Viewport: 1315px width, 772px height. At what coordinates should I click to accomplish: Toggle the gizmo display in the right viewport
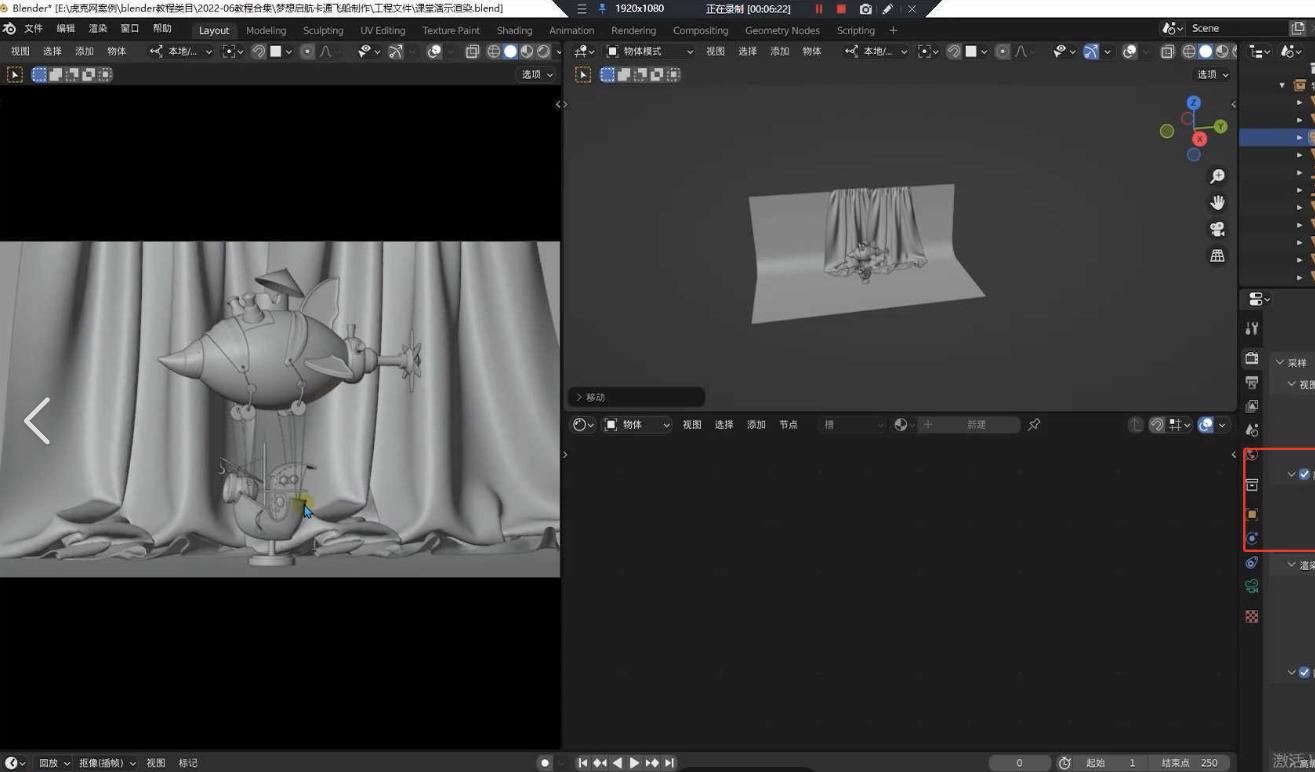click(x=1091, y=51)
